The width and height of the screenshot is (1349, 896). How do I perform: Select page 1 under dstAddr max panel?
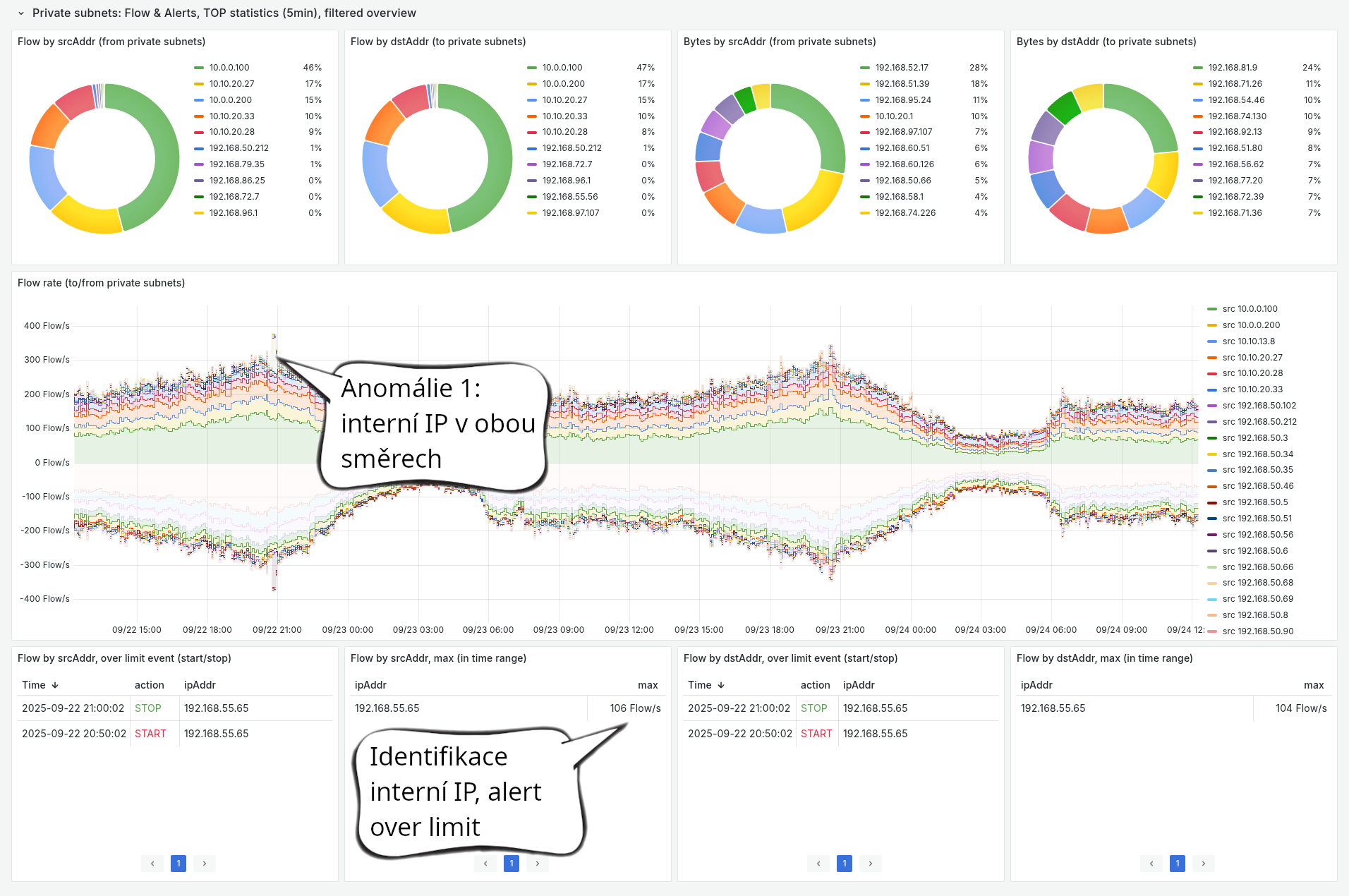pyautogui.click(x=1177, y=863)
